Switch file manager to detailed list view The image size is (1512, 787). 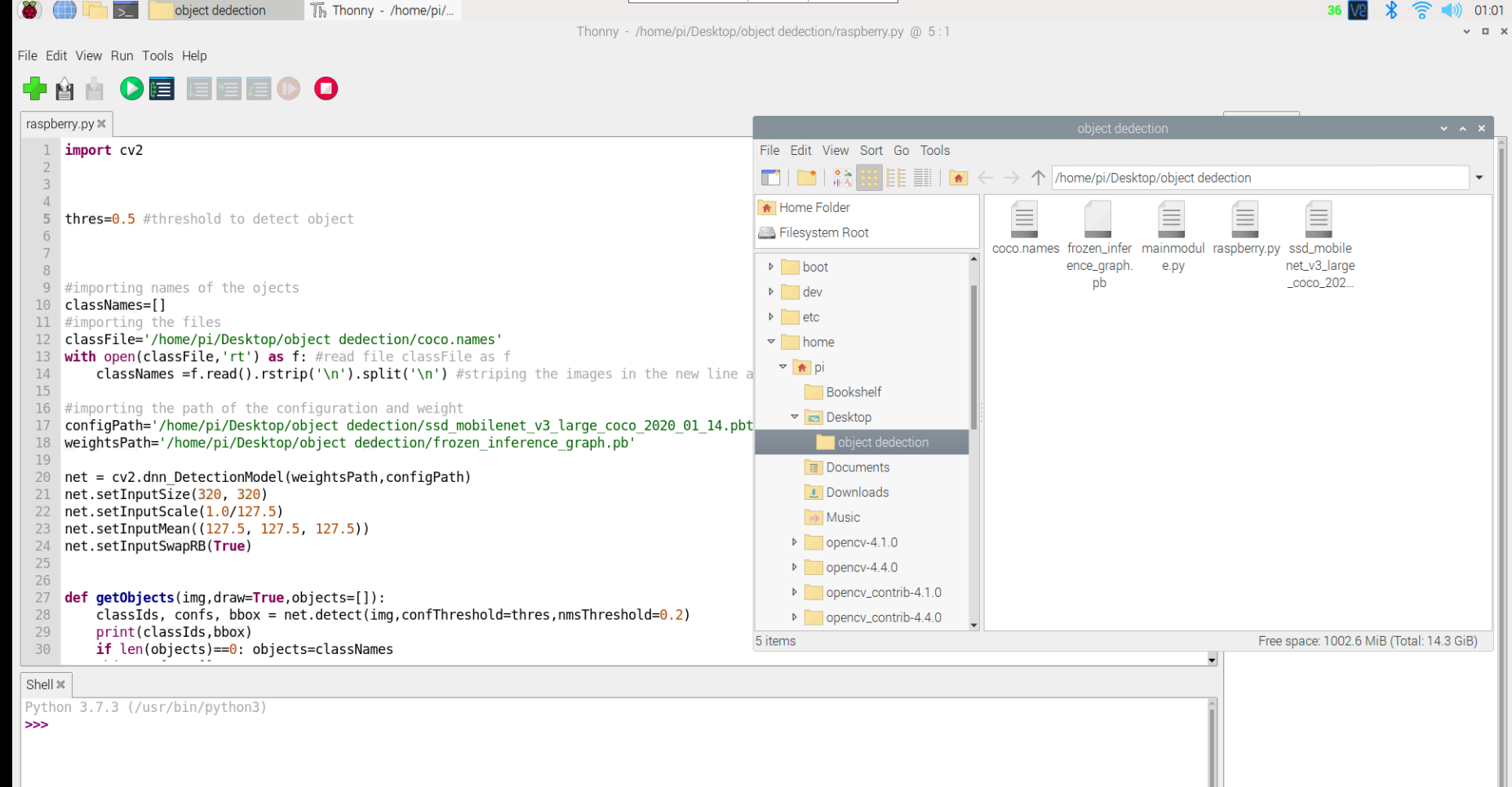(x=923, y=178)
